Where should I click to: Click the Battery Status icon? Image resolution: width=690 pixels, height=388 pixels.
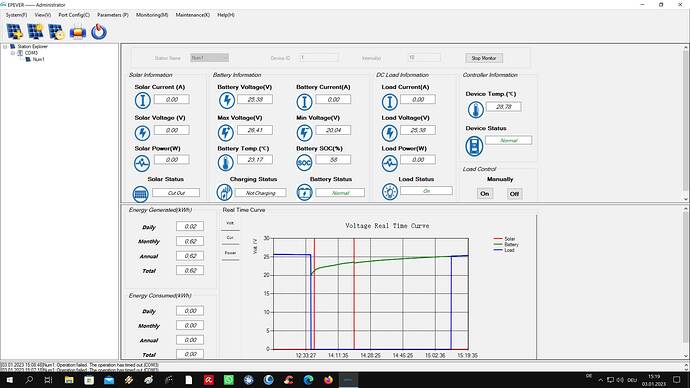(304, 192)
